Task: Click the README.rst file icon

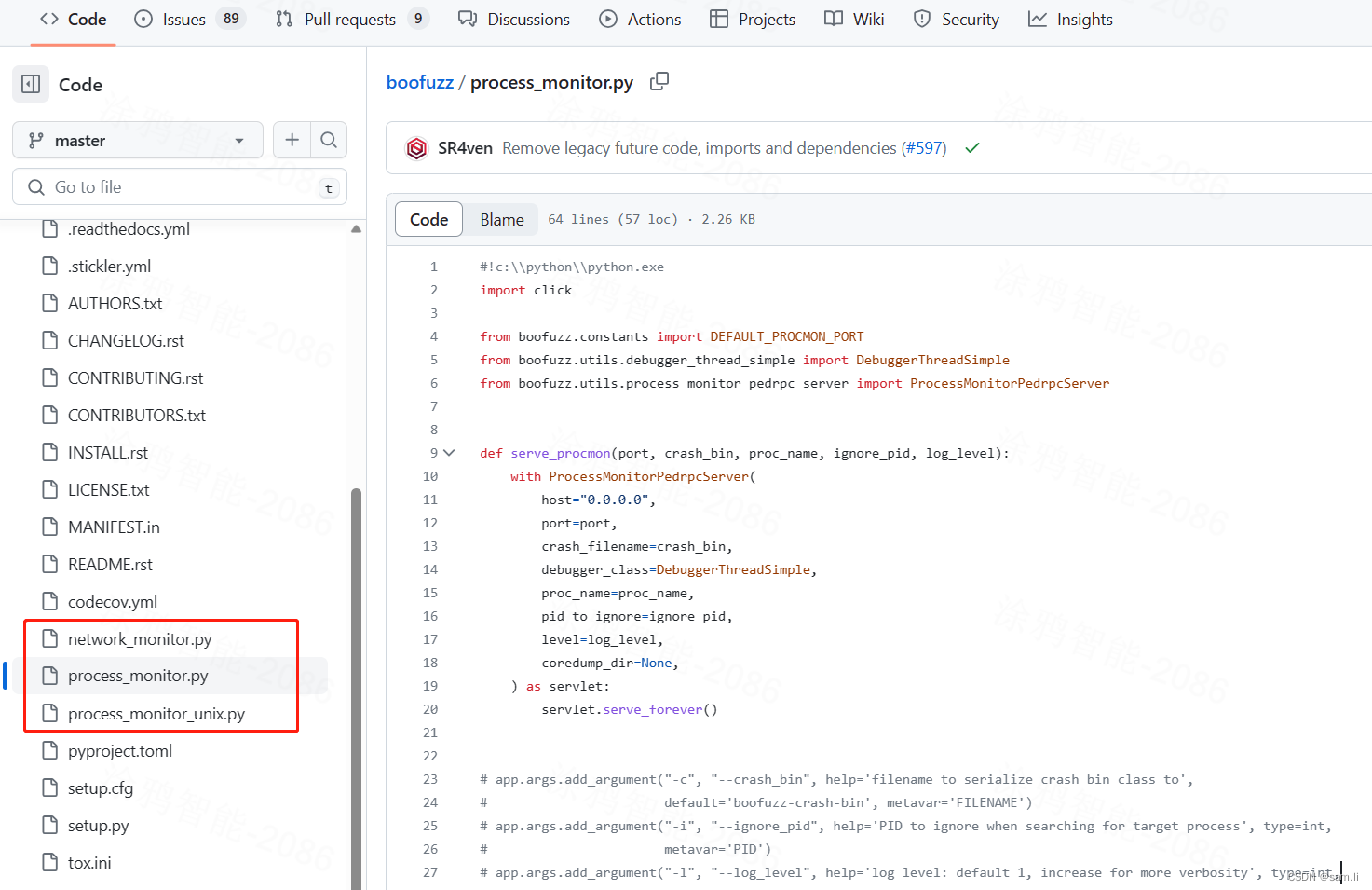Action: [x=50, y=564]
